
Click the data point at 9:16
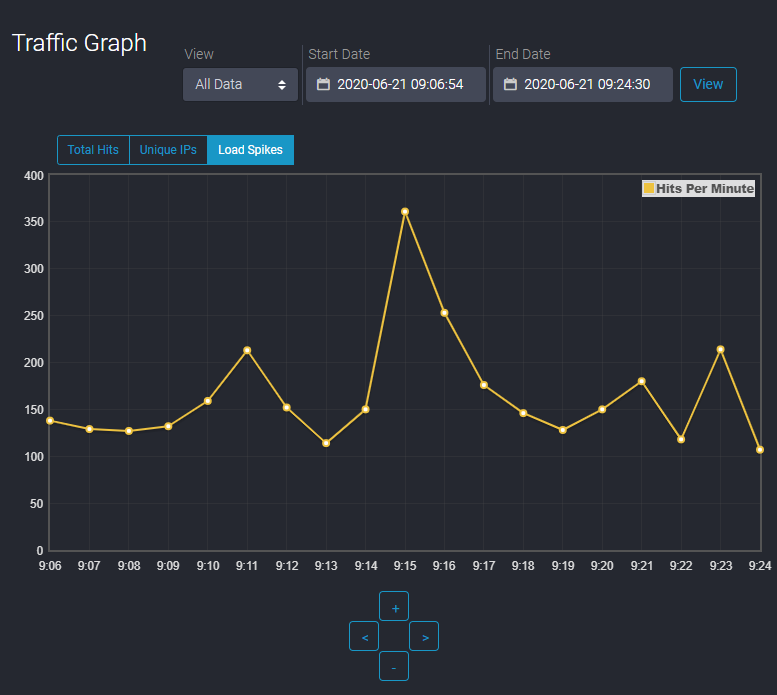444,313
